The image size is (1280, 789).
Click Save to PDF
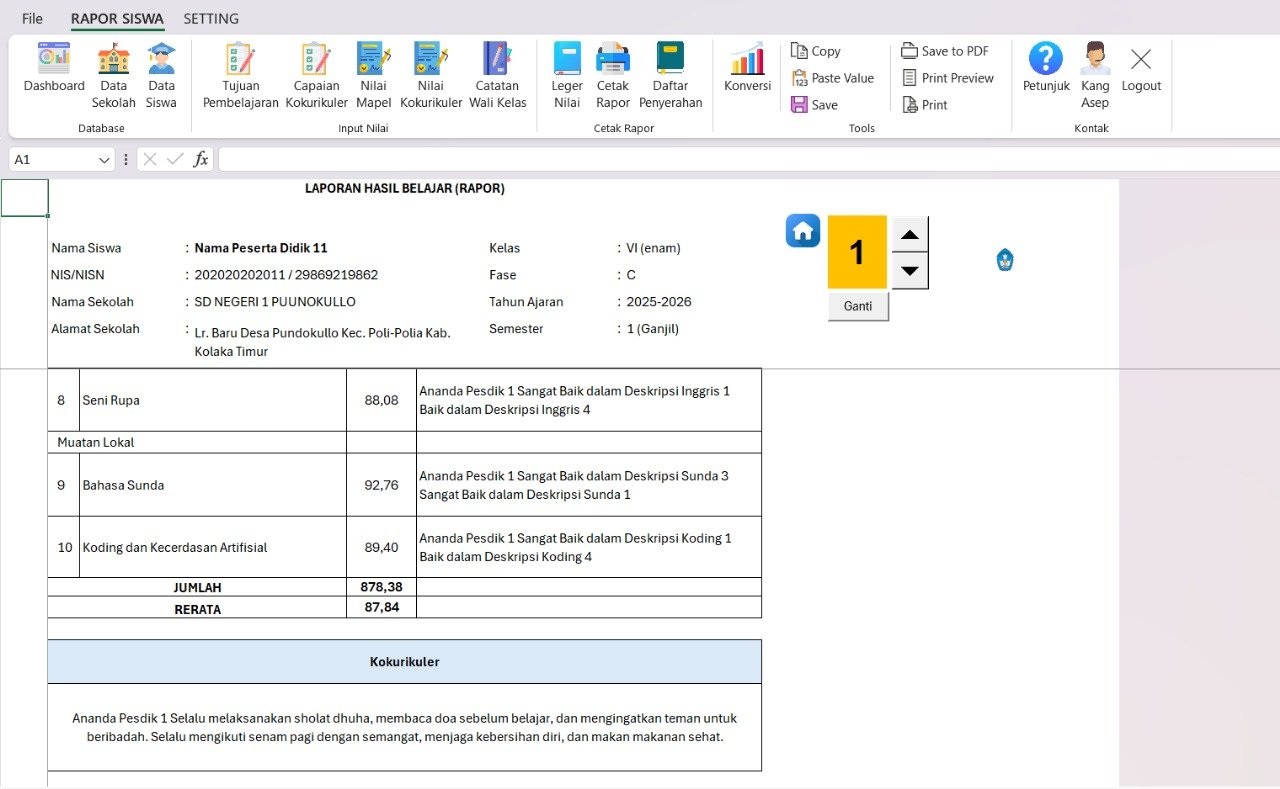click(x=945, y=51)
